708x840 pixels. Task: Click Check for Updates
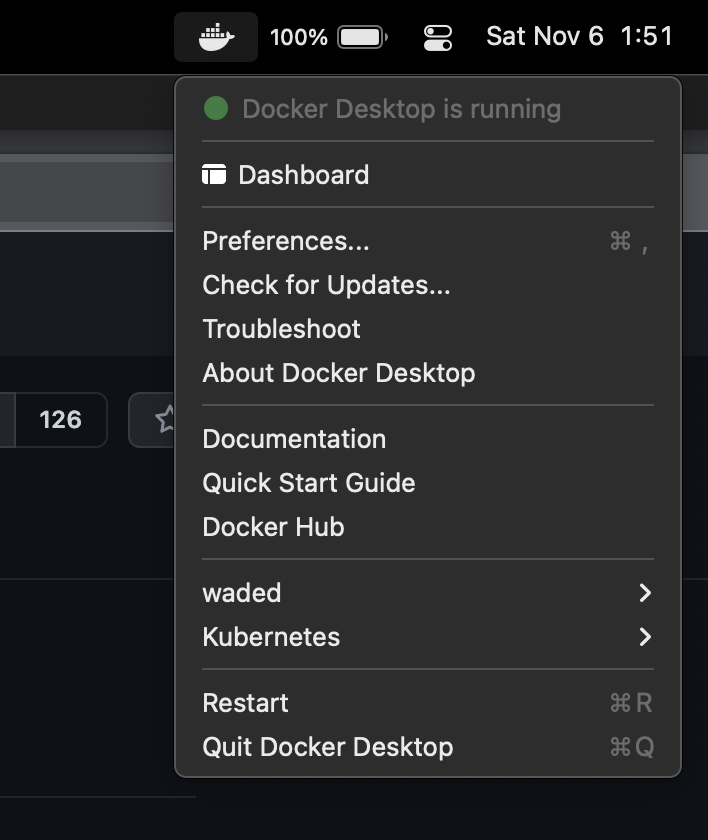click(325, 284)
